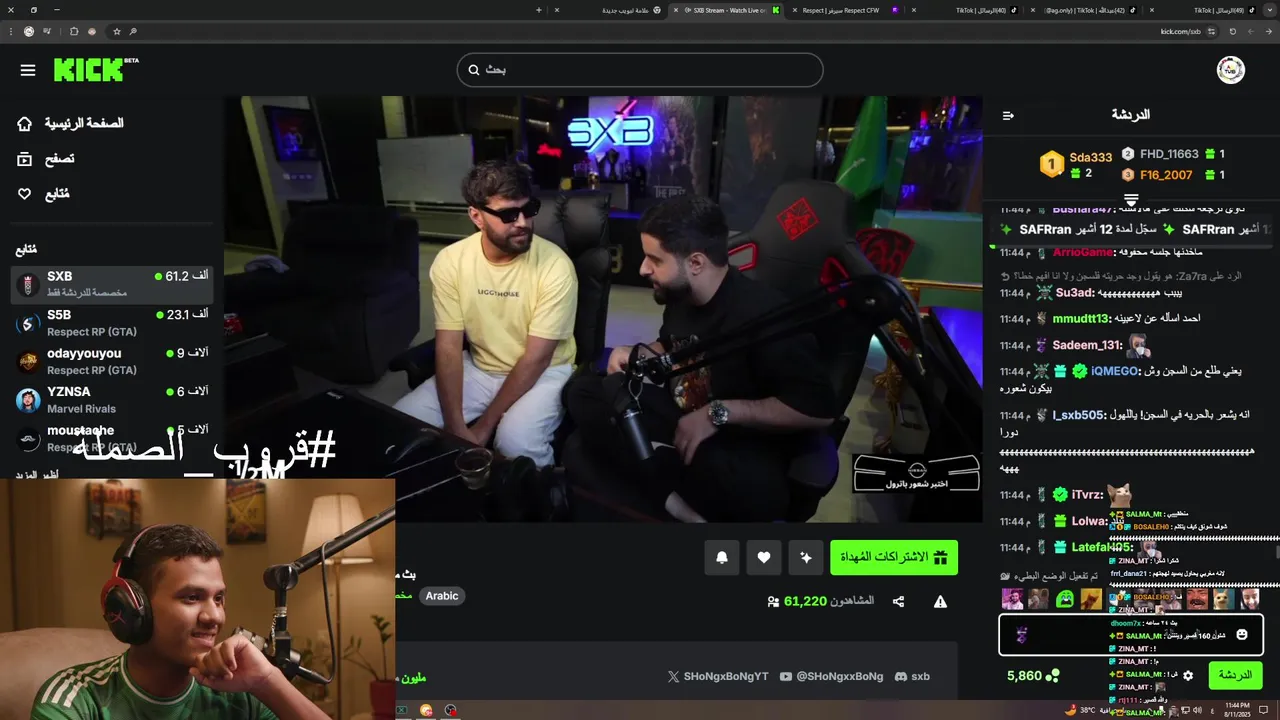Pick the green crying emote in quick emotes
Screen dimensions: 1280x720
pyautogui.click(x=1065, y=599)
